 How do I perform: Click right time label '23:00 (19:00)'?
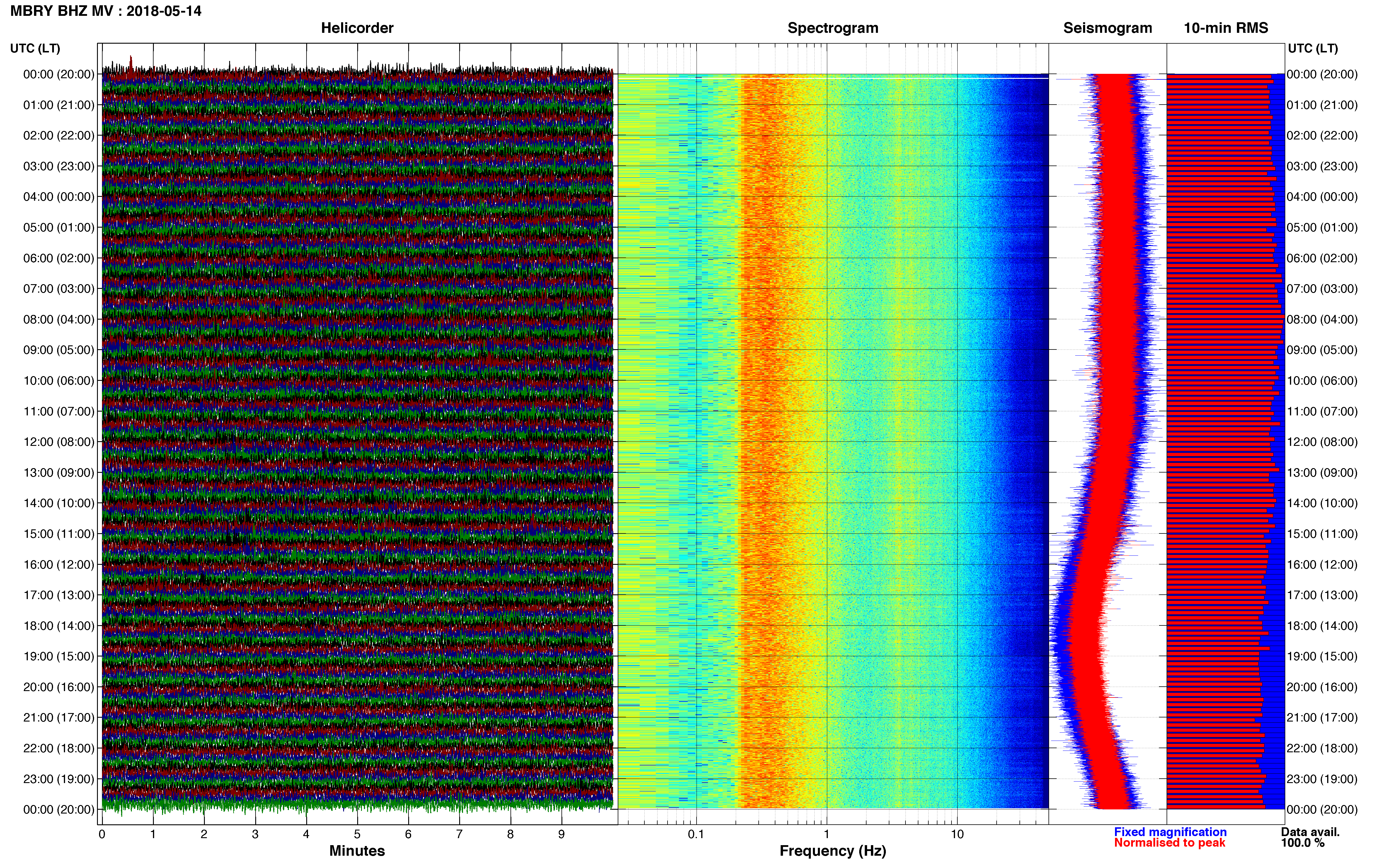tap(1322, 779)
